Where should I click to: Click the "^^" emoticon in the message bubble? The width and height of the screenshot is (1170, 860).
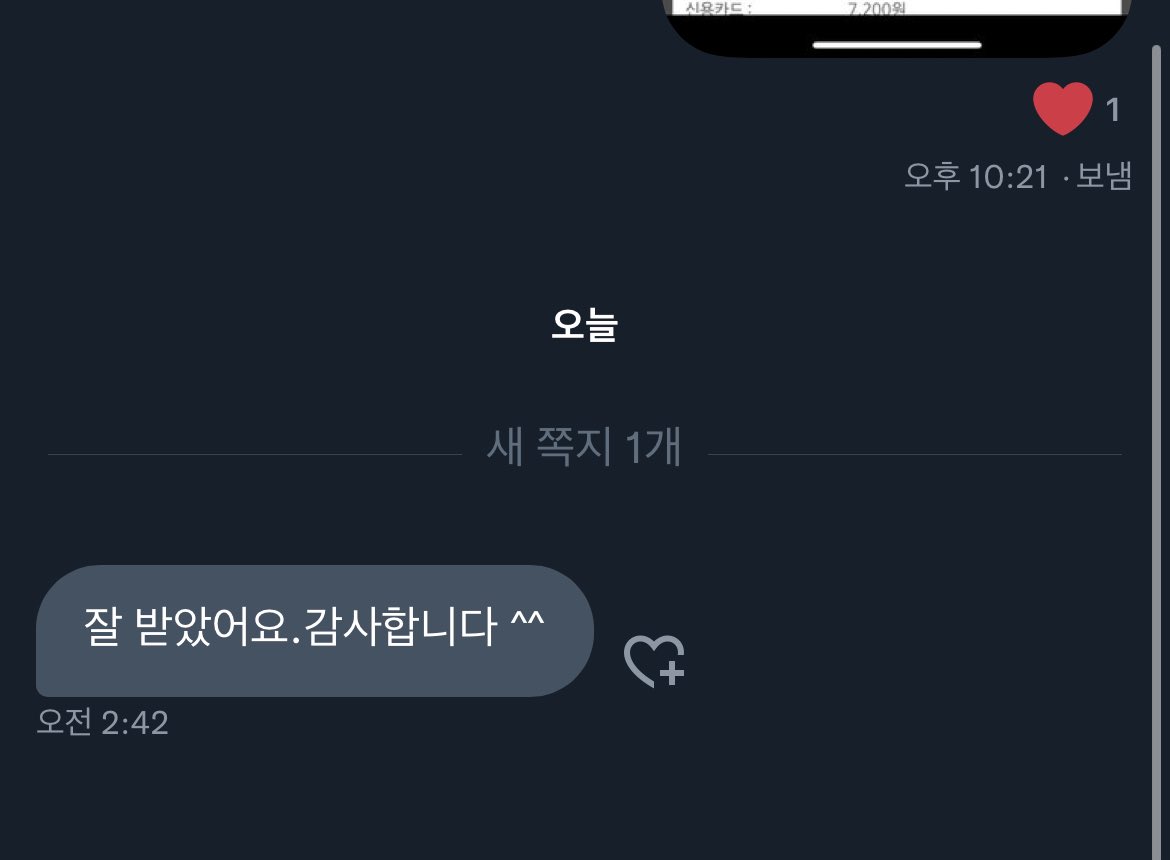pos(528,620)
